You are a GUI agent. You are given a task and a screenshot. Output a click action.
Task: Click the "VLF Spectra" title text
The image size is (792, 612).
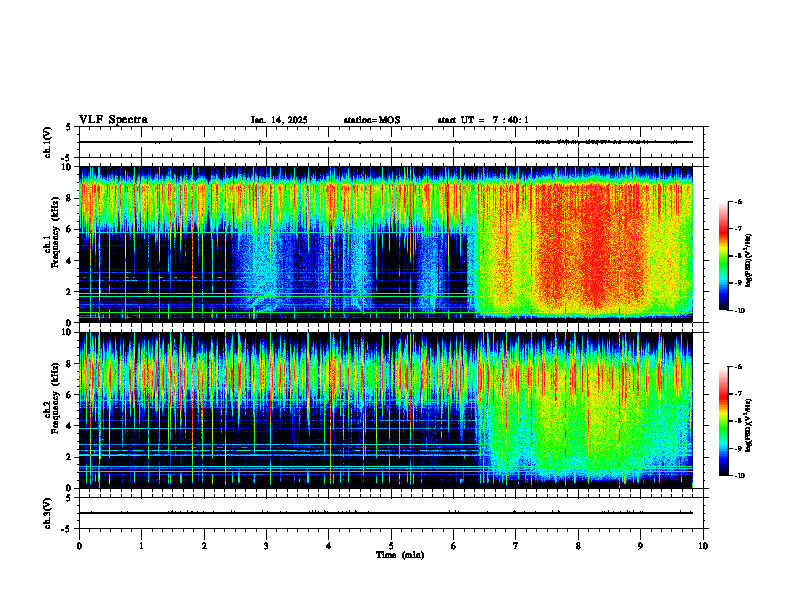(113, 120)
